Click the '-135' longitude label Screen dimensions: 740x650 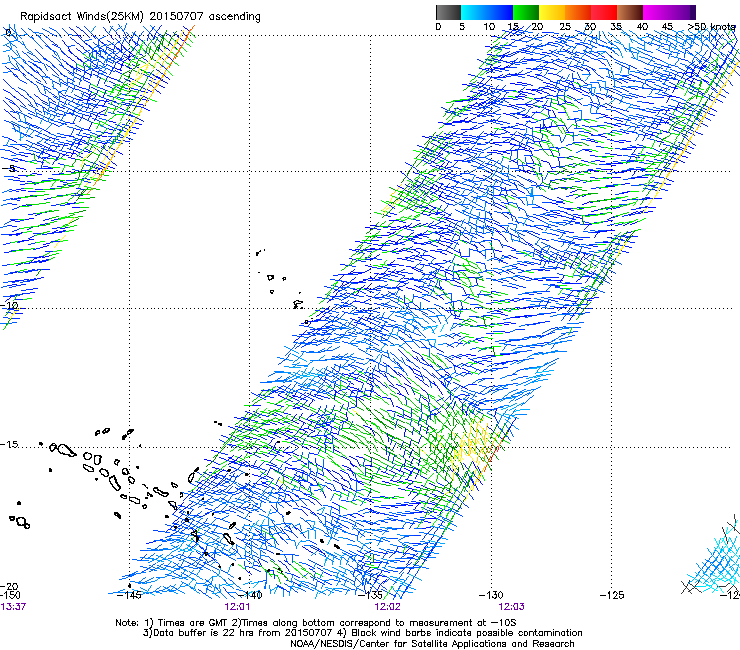coord(370,595)
